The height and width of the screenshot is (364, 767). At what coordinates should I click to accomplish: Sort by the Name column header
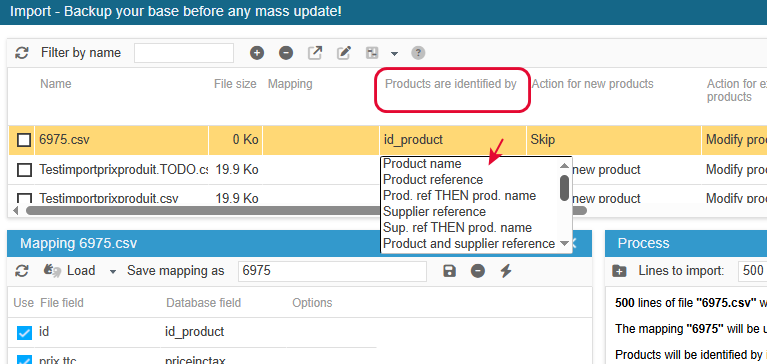[x=56, y=84]
